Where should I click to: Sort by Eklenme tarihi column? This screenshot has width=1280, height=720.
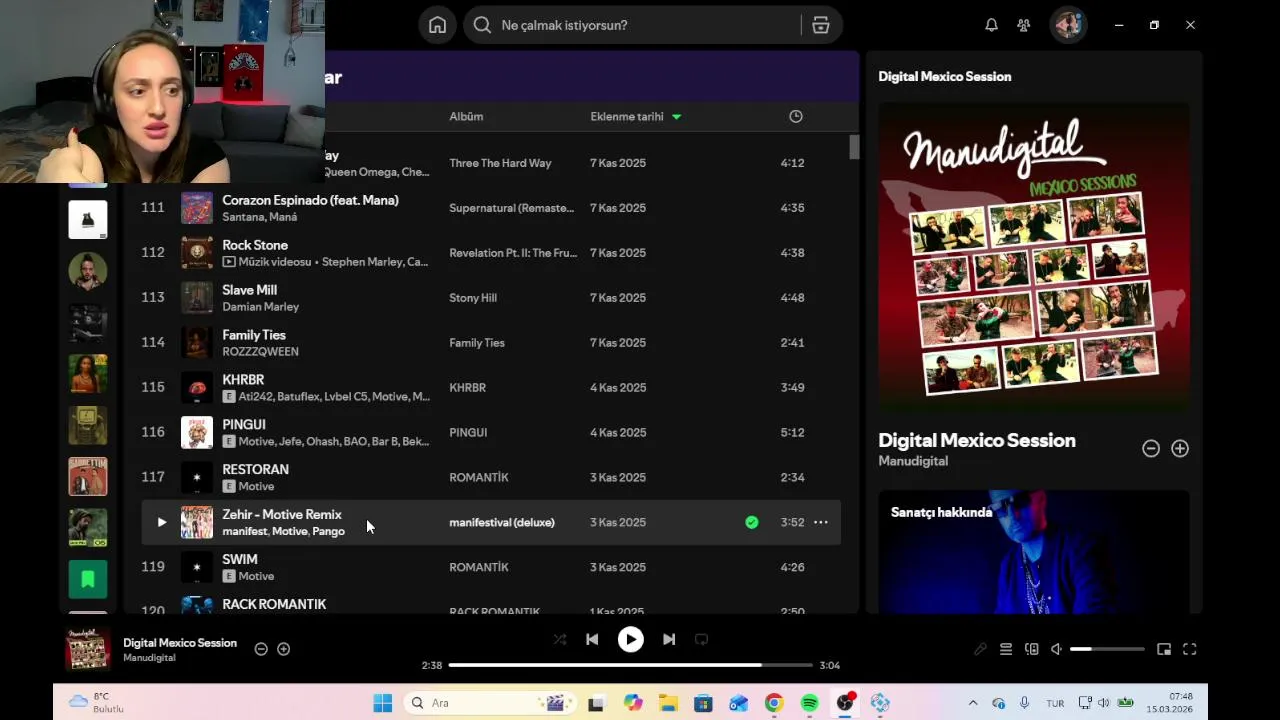coord(635,116)
